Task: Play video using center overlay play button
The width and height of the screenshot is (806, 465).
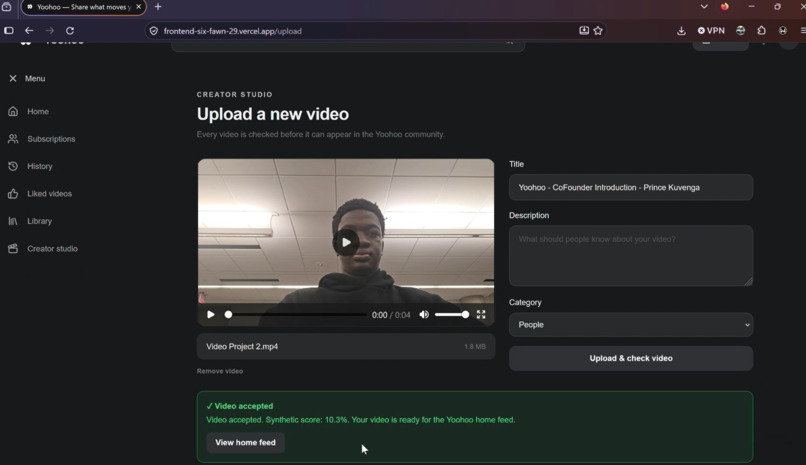Action: (346, 243)
